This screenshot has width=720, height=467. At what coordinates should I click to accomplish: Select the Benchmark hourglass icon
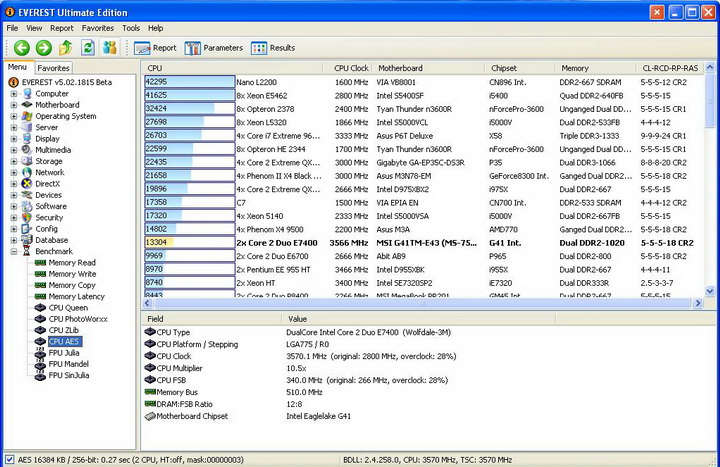[27, 251]
